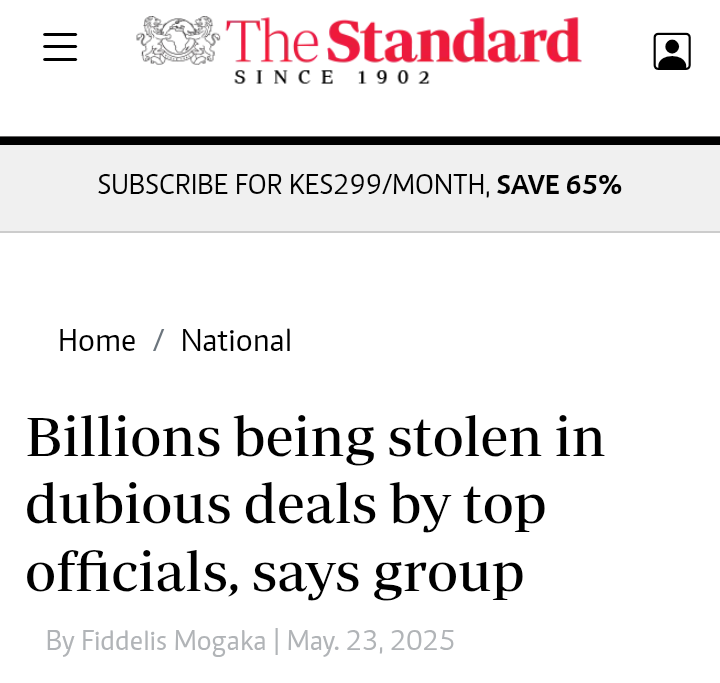The height and width of the screenshot is (683, 720).
Task: Click the "By" byline prefix
Action: tap(60, 641)
